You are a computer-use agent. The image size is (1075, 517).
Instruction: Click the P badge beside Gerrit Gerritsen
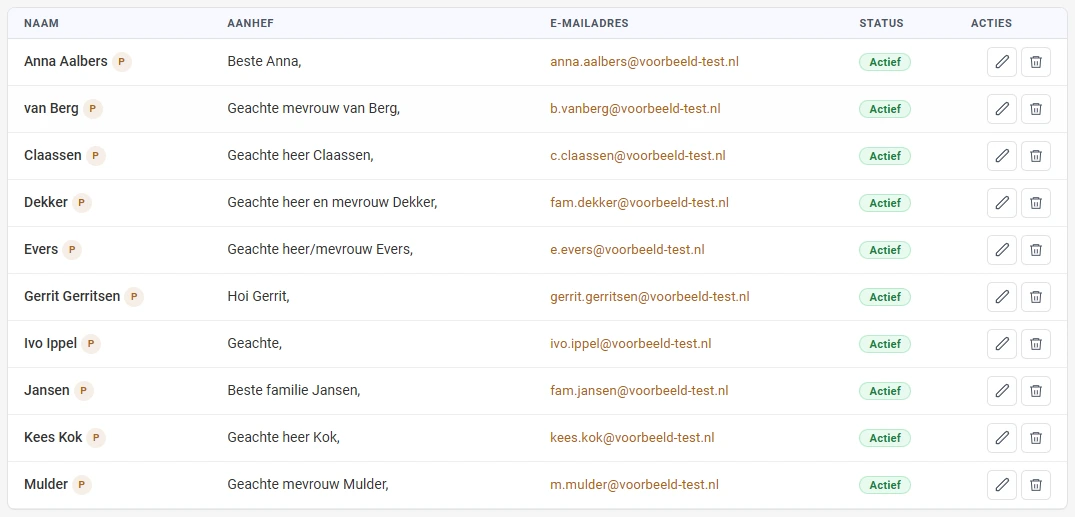134,297
